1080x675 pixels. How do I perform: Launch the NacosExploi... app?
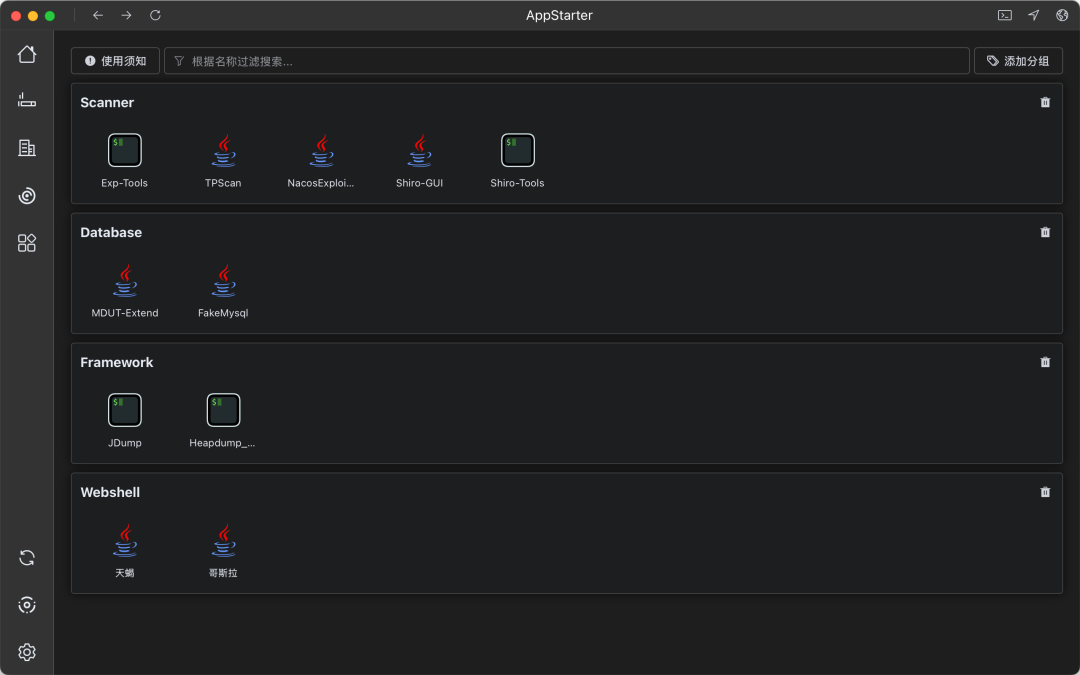(x=321, y=160)
